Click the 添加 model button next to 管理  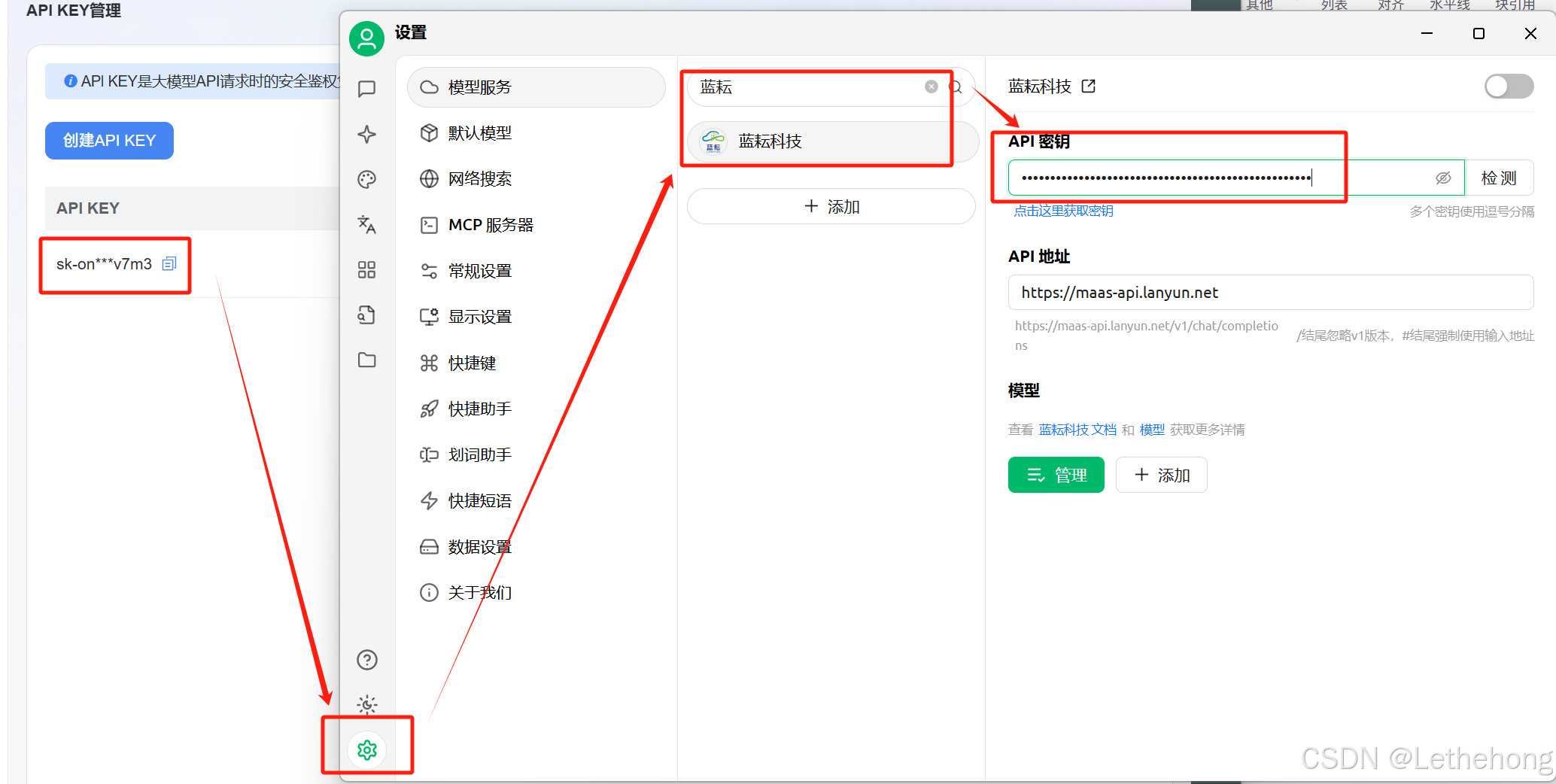[1162, 475]
